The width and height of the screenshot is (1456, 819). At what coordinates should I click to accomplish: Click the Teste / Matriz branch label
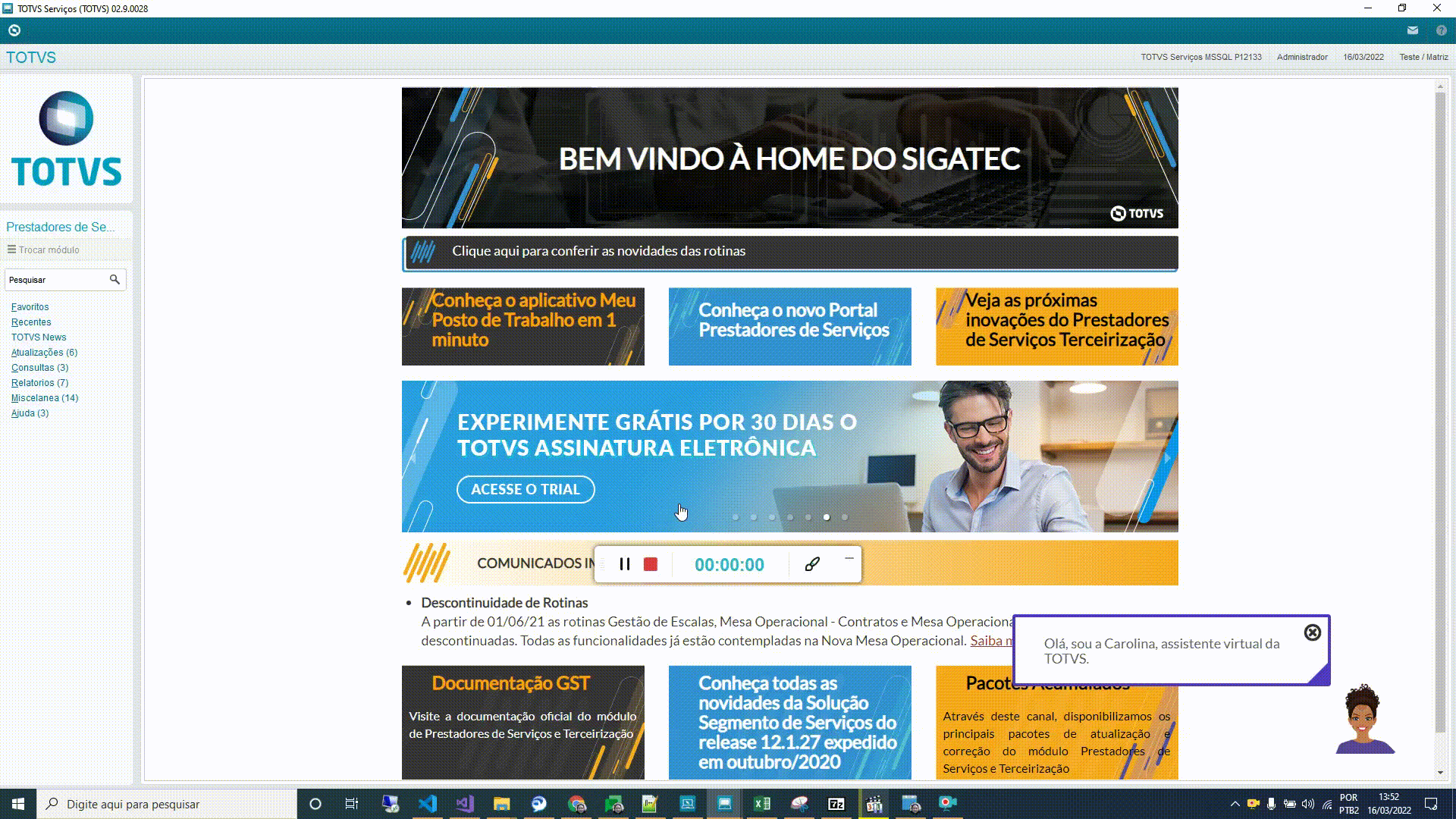pos(1423,57)
